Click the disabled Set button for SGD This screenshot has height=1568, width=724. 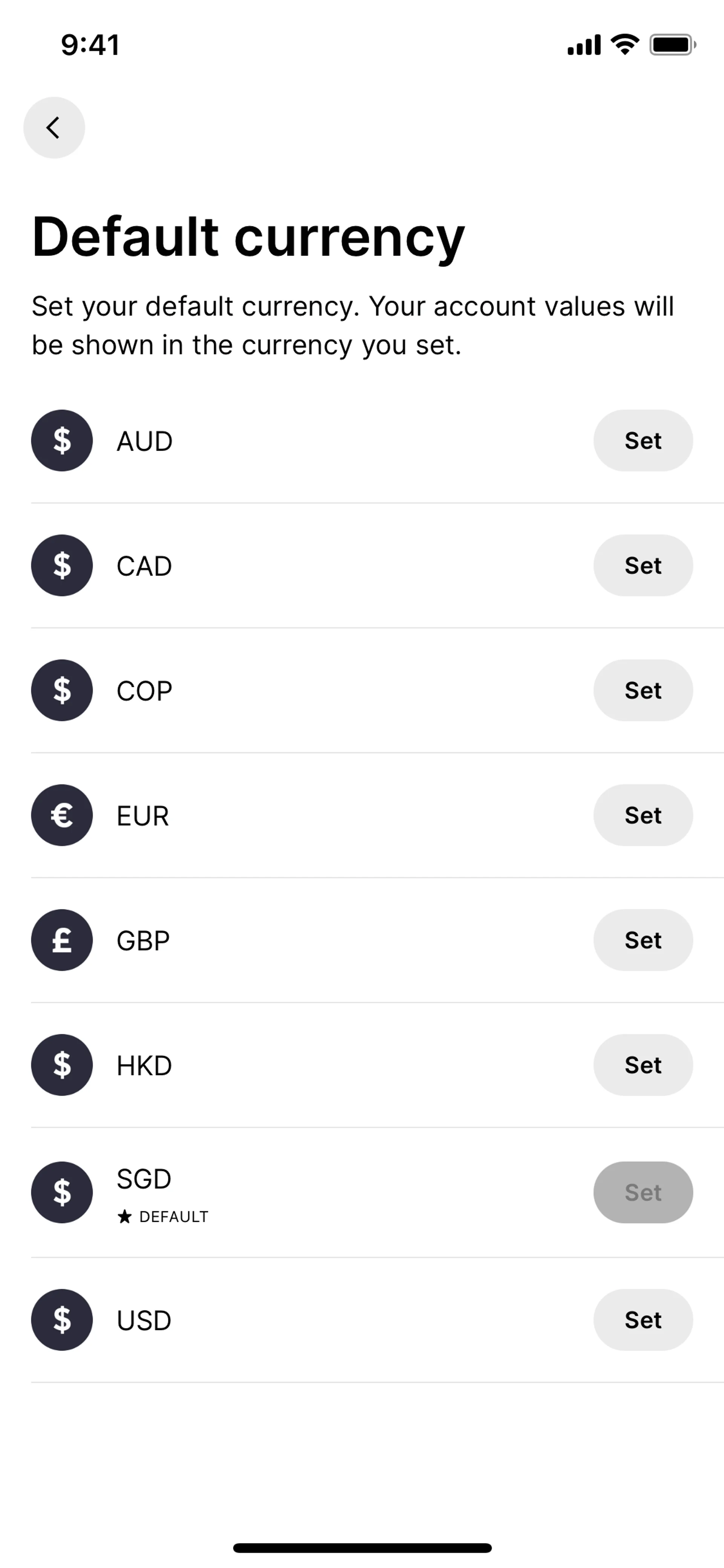643,1192
